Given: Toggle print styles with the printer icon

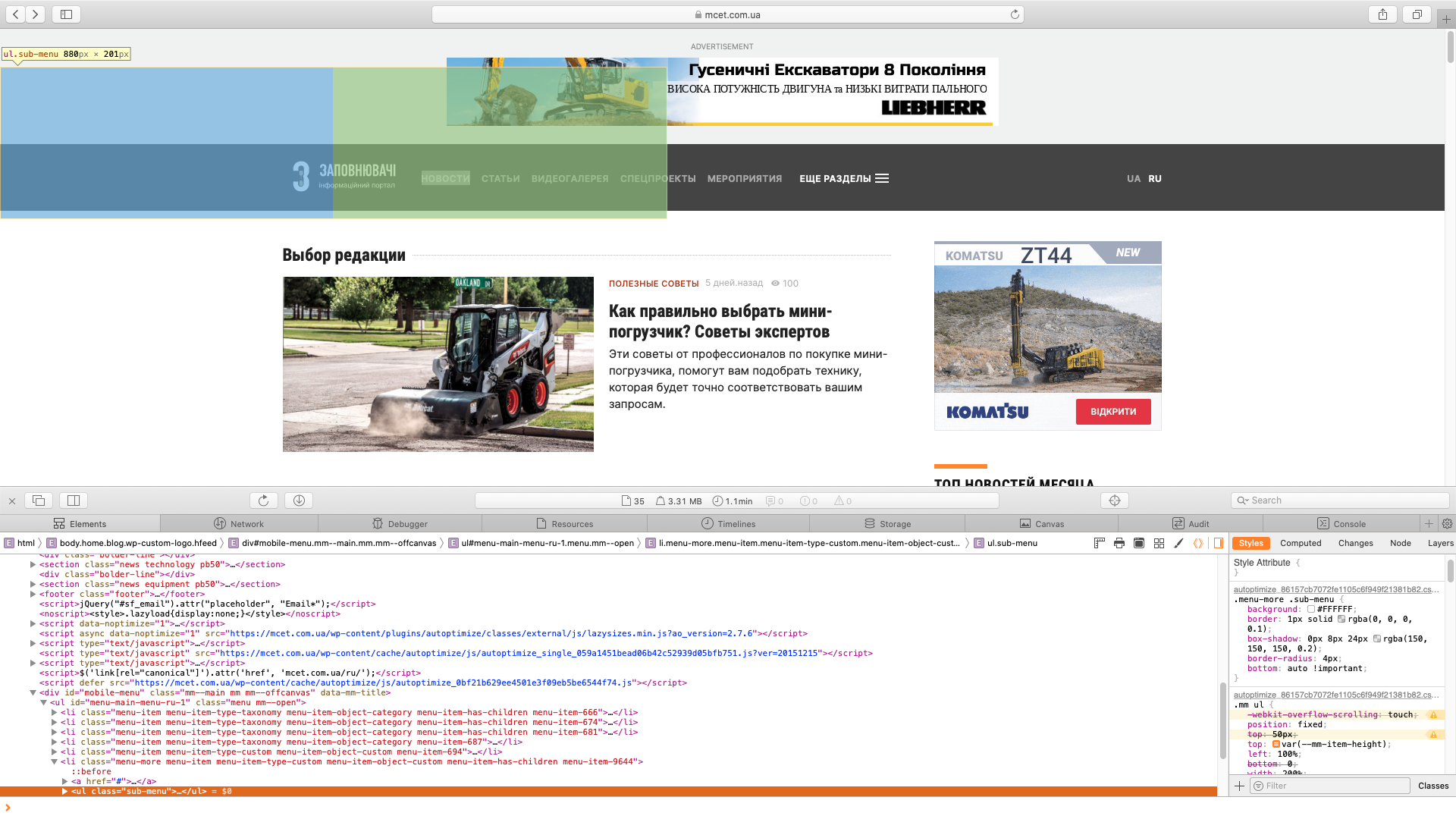Looking at the screenshot, I should click(x=1119, y=543).
